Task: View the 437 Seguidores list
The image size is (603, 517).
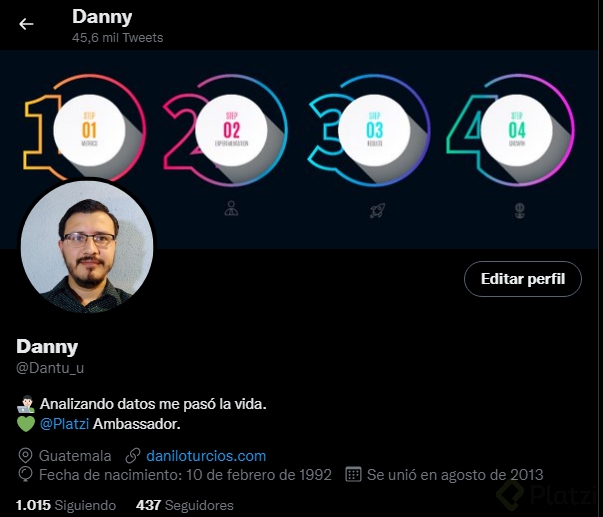Action: point(185,505)
